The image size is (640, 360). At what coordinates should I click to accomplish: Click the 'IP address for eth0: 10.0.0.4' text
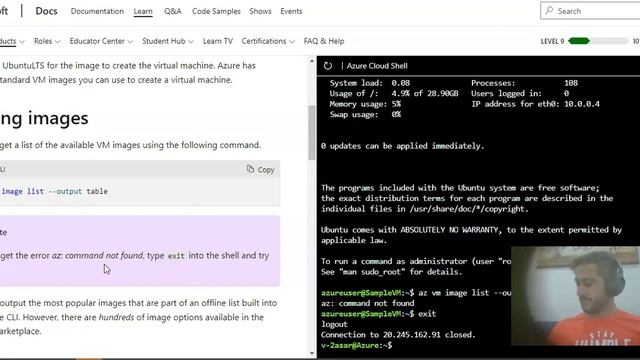point(536,104)
